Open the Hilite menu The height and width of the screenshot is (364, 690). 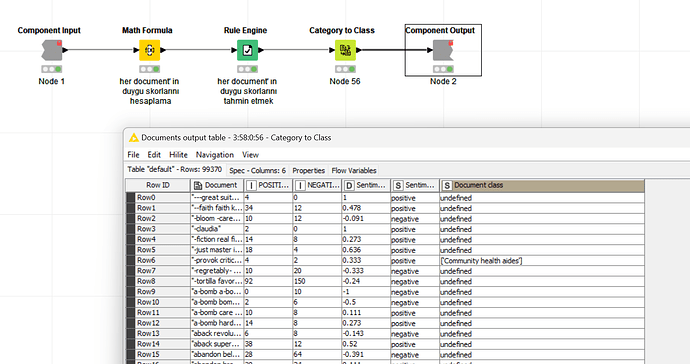pyautogui.click(x=178, y=155)
